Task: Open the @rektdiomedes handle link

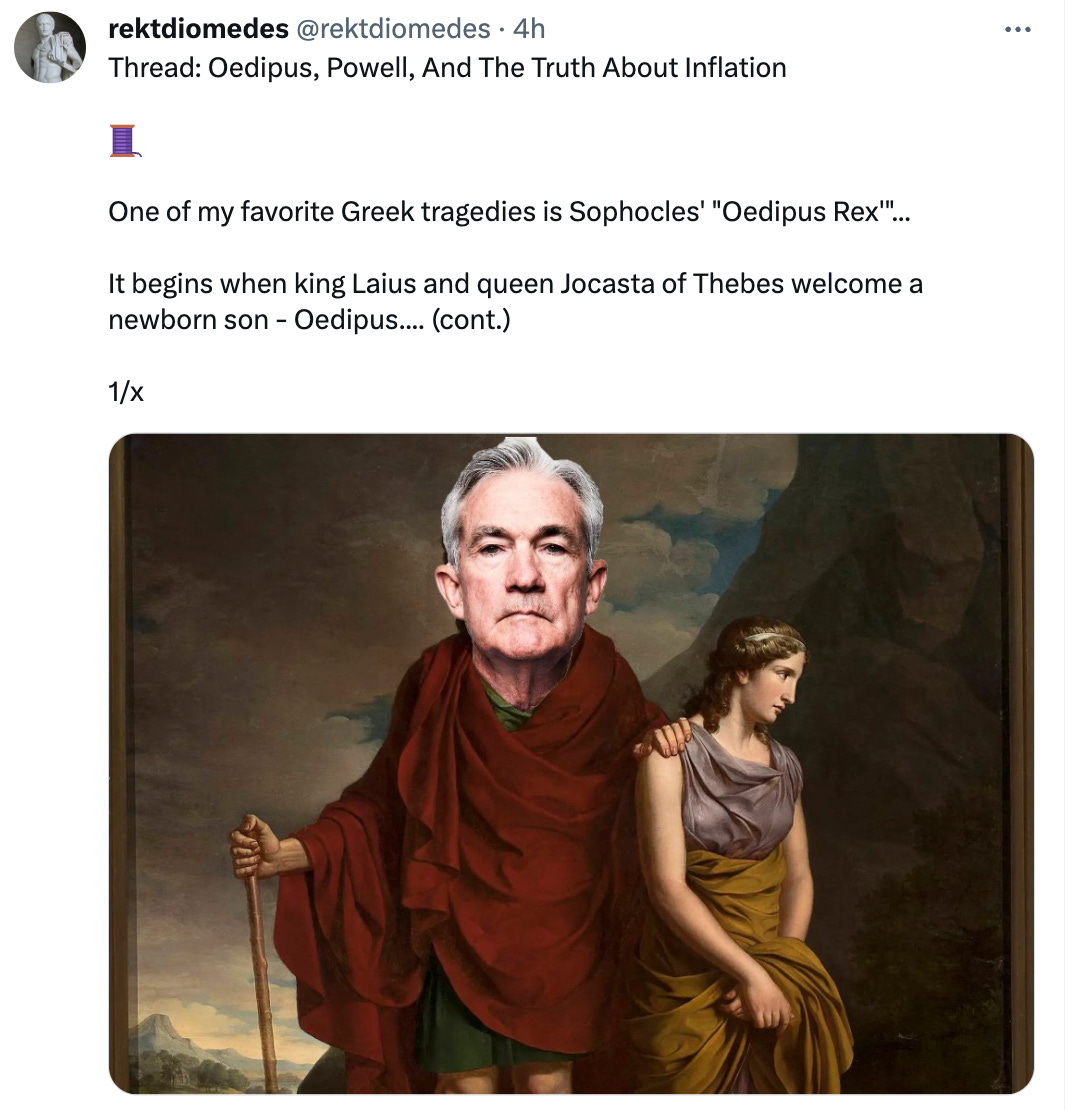Action: [x=392, y=29]
